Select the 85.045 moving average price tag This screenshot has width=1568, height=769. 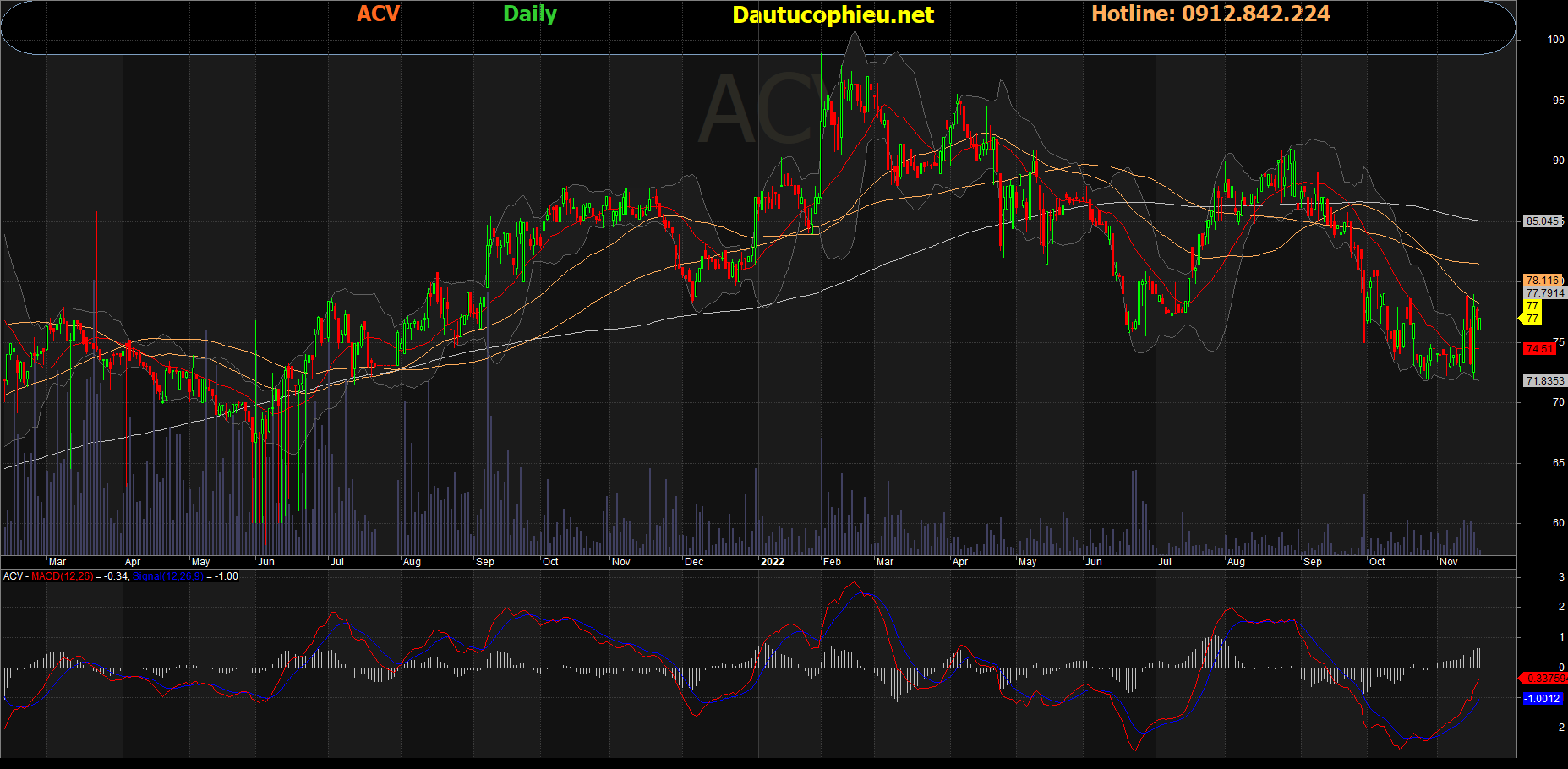coord(1543,221)
